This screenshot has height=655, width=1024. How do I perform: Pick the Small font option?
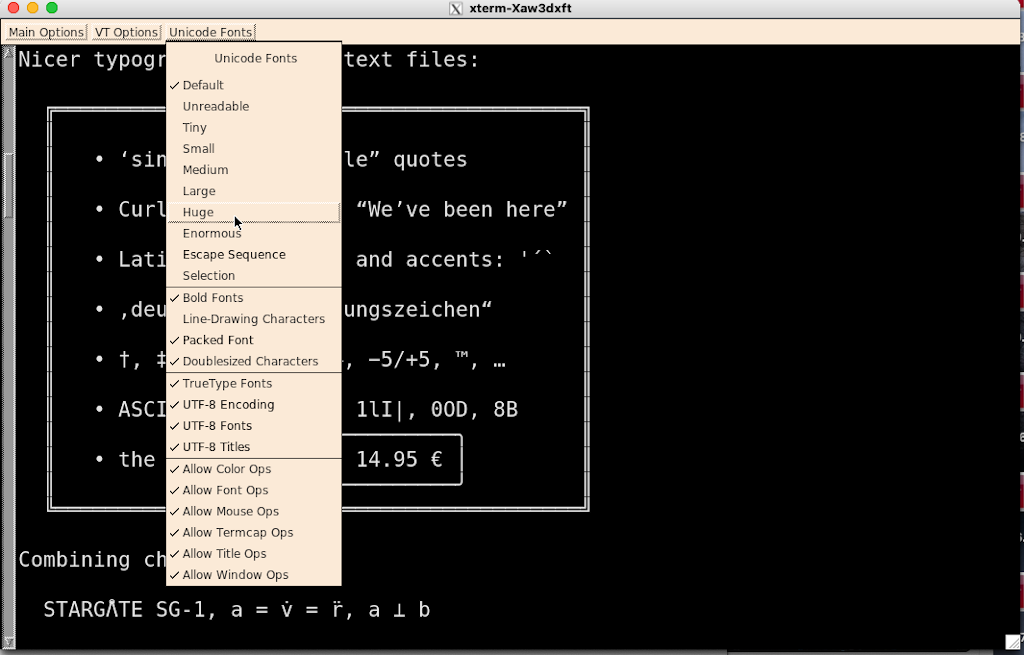[199, 149]
